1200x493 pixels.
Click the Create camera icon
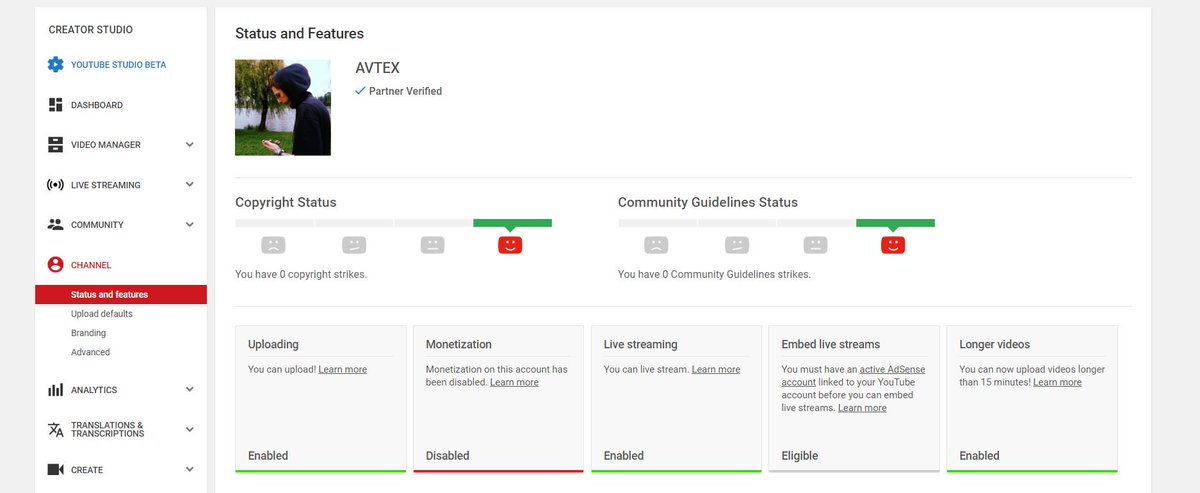(x=56, y=470)
